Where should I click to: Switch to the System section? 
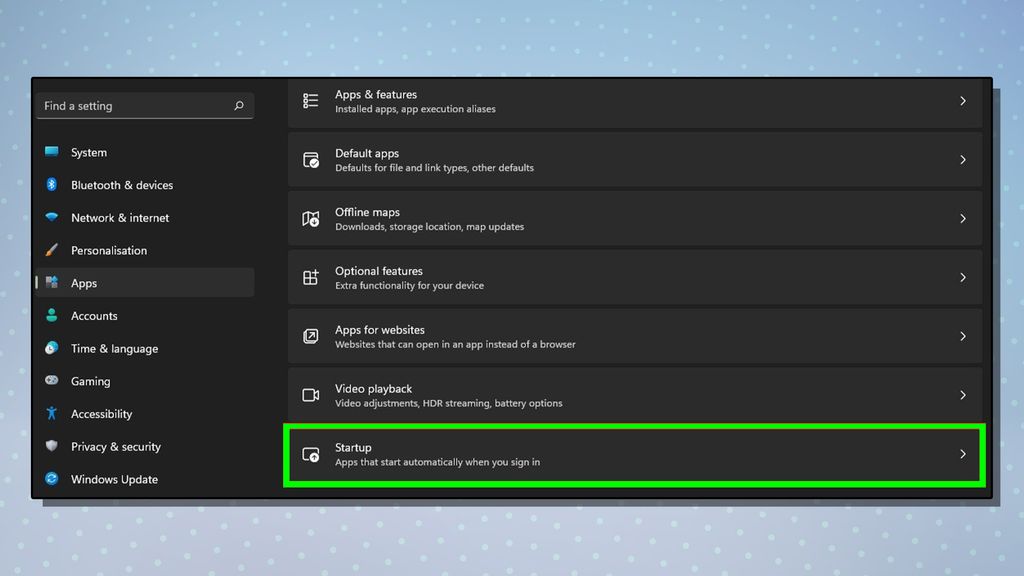[88, 152]
